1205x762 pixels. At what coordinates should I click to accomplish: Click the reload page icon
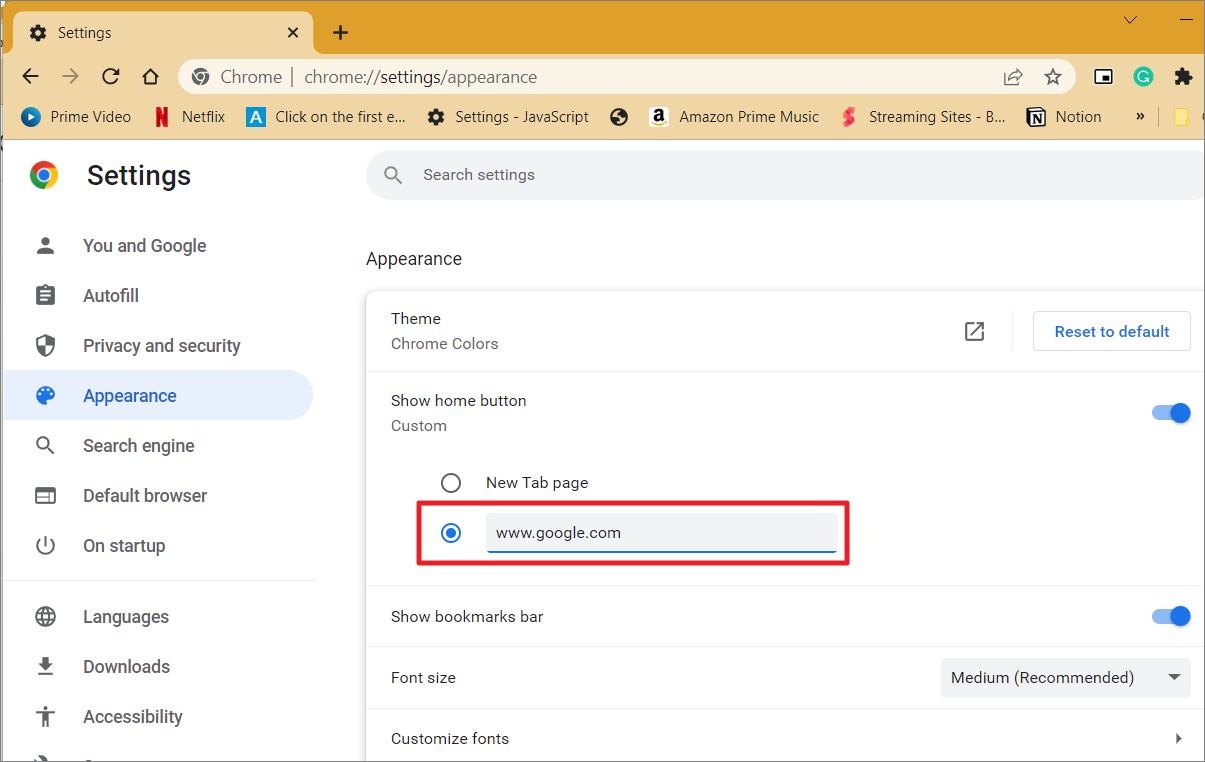110,76
